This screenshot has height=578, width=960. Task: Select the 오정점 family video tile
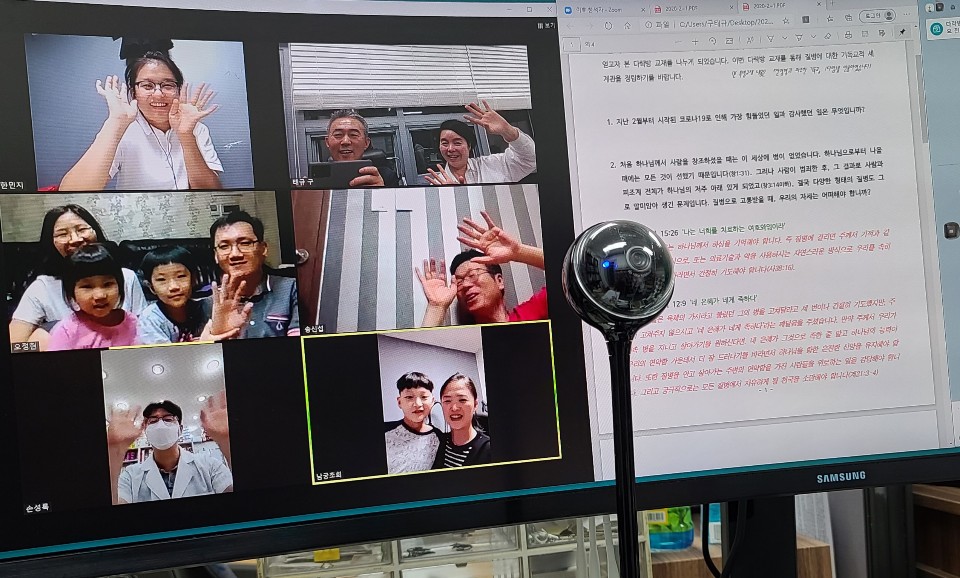pos(149,271)
